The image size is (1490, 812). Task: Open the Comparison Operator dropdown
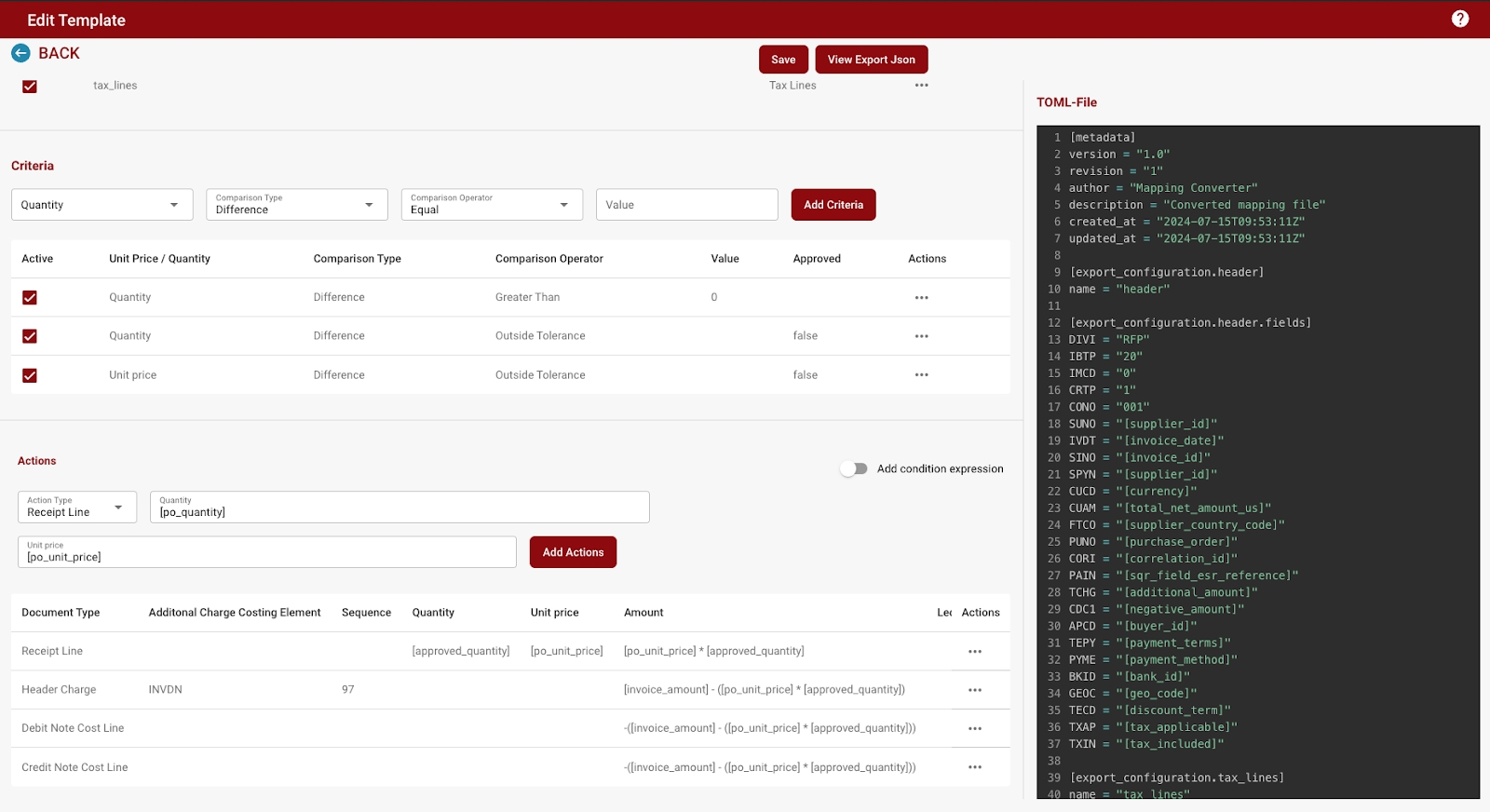(491, 205)
